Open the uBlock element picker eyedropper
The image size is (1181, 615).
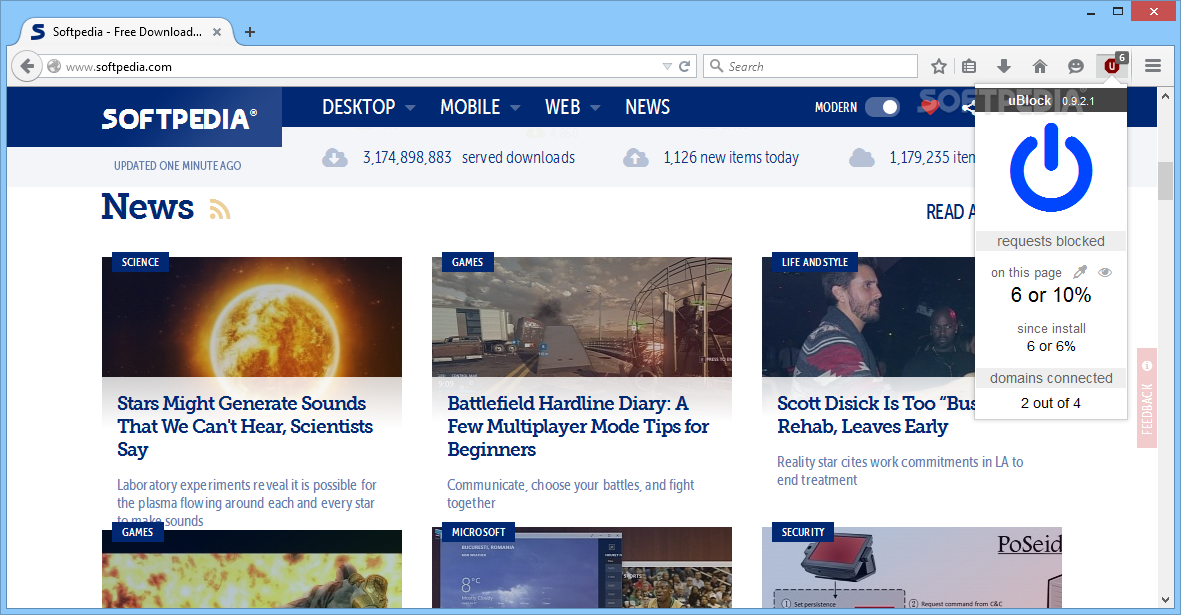(1080, 272)
